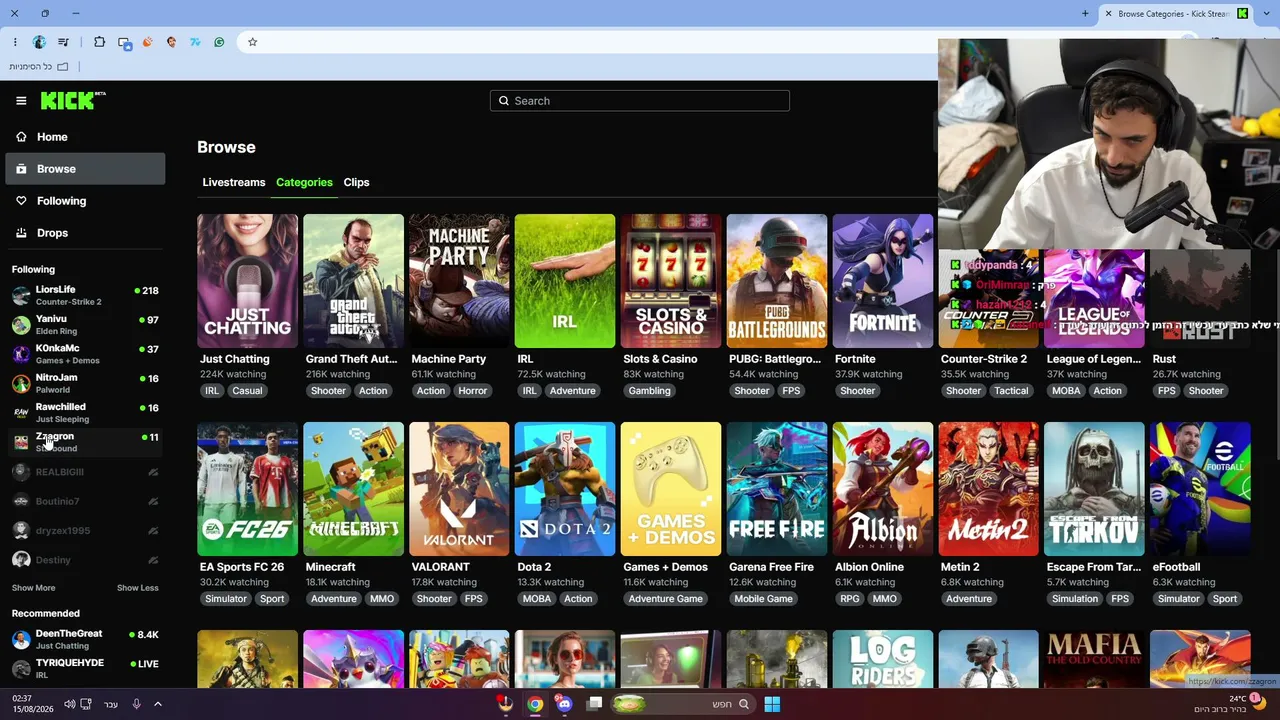Open the Chrome extensions puzzle icon
This screenshot has width=1280, height=720.
point(99,42)
